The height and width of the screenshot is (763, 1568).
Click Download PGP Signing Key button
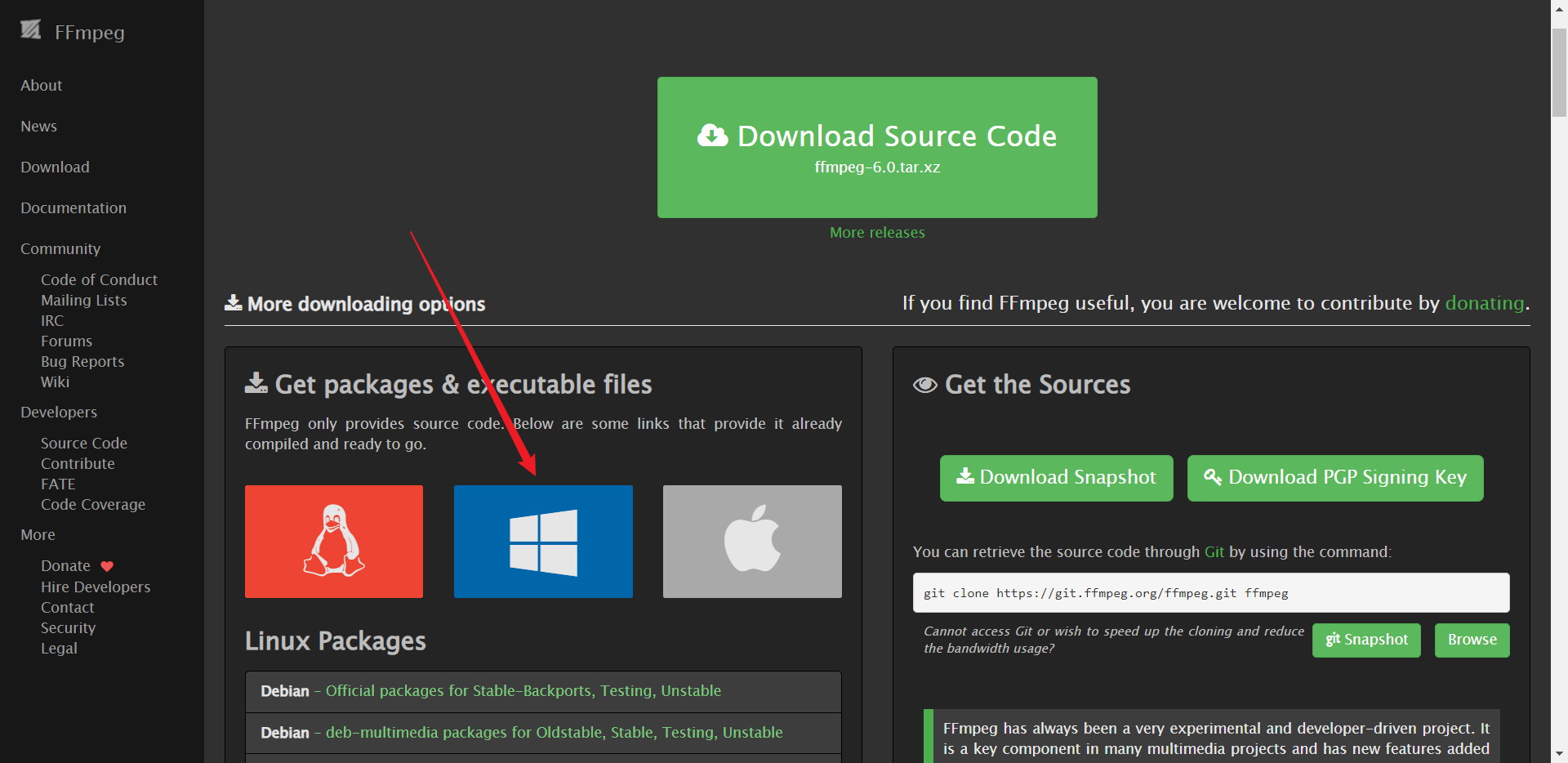1335,478
